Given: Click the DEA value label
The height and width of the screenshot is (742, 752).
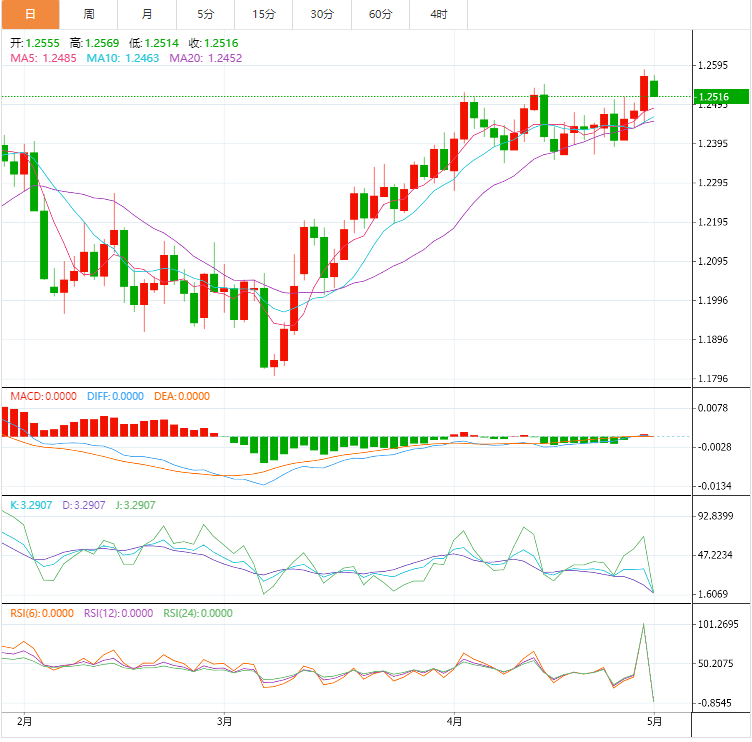Looking at the screenshot, I should pyautogui.click(x=182, y=396).
